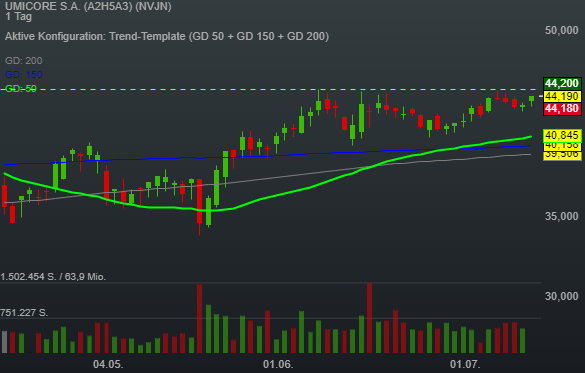Select the green 40,845 GD 50 value tag

coord(562,135)
